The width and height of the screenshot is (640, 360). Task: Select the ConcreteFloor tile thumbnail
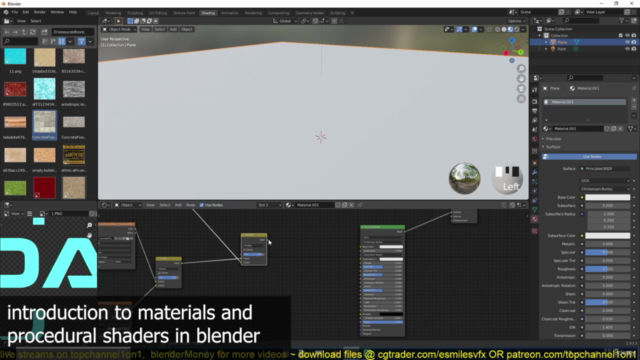(44, 122)
